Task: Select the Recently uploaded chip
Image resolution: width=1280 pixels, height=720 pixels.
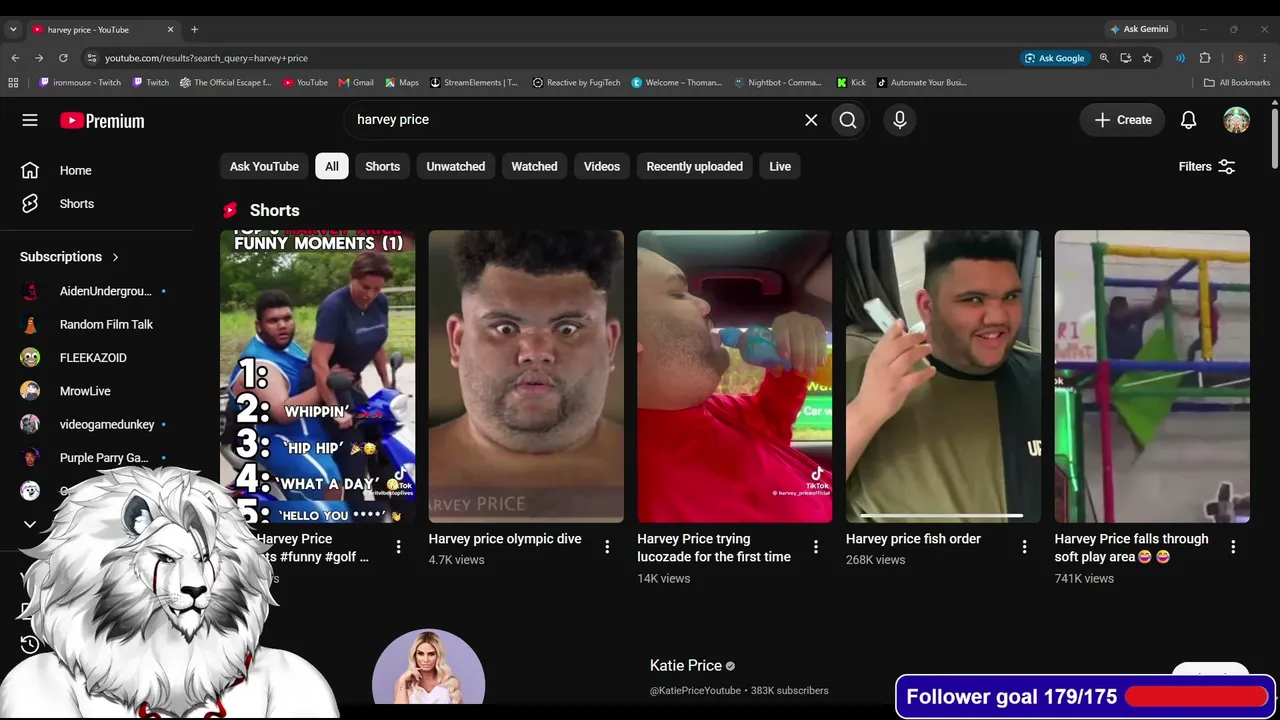Action: 694,167
